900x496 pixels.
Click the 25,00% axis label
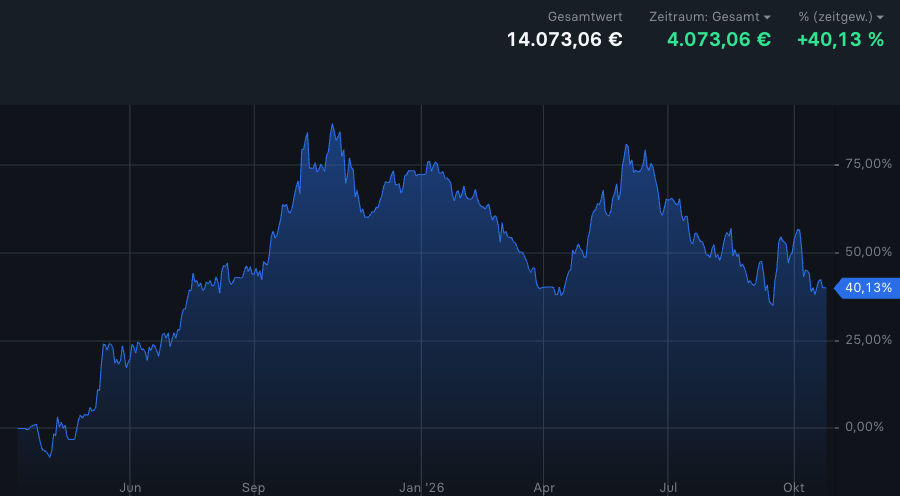pos(868,340)
